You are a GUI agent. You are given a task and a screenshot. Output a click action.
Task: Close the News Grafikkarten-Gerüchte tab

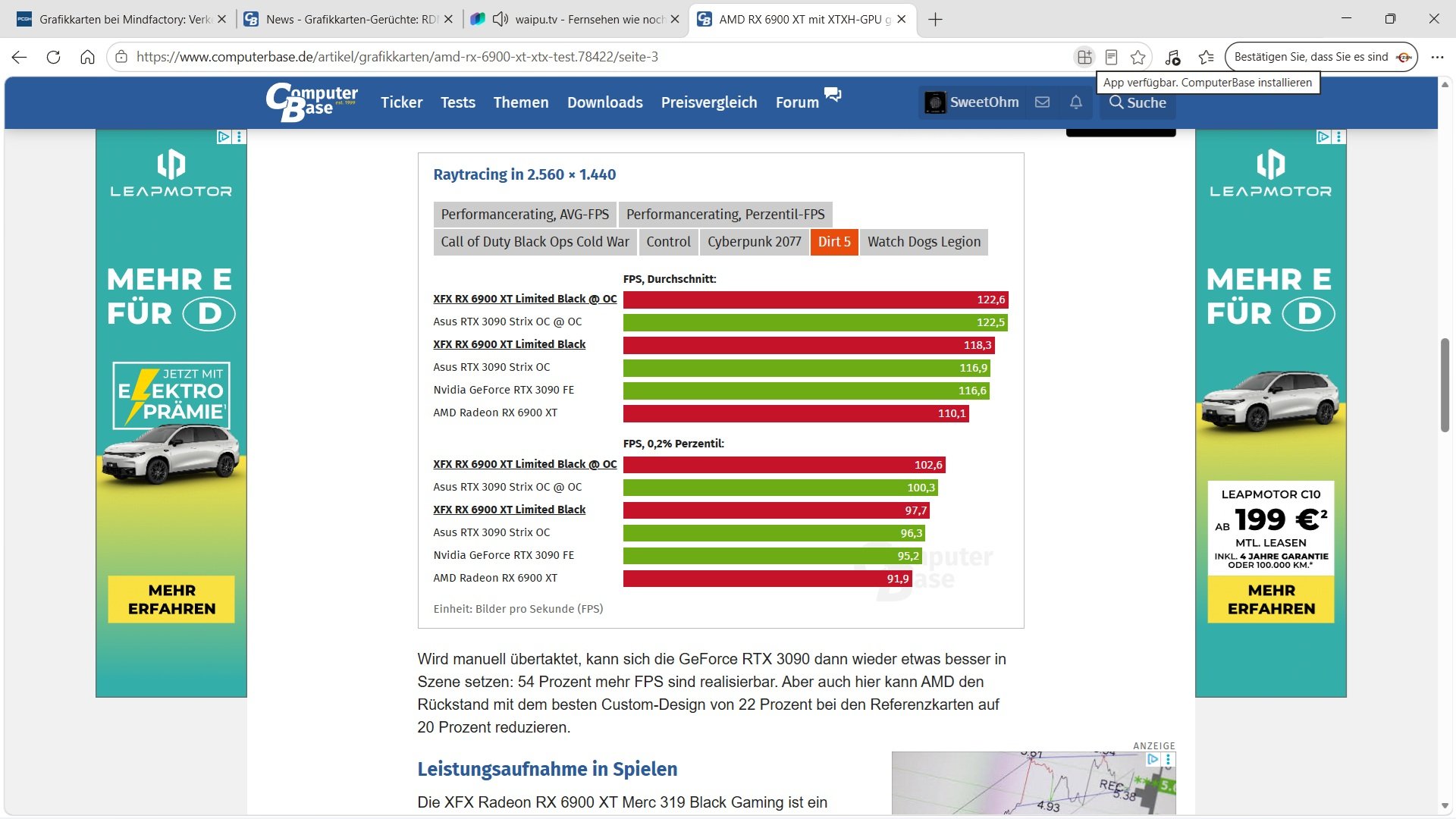point(448,20)
